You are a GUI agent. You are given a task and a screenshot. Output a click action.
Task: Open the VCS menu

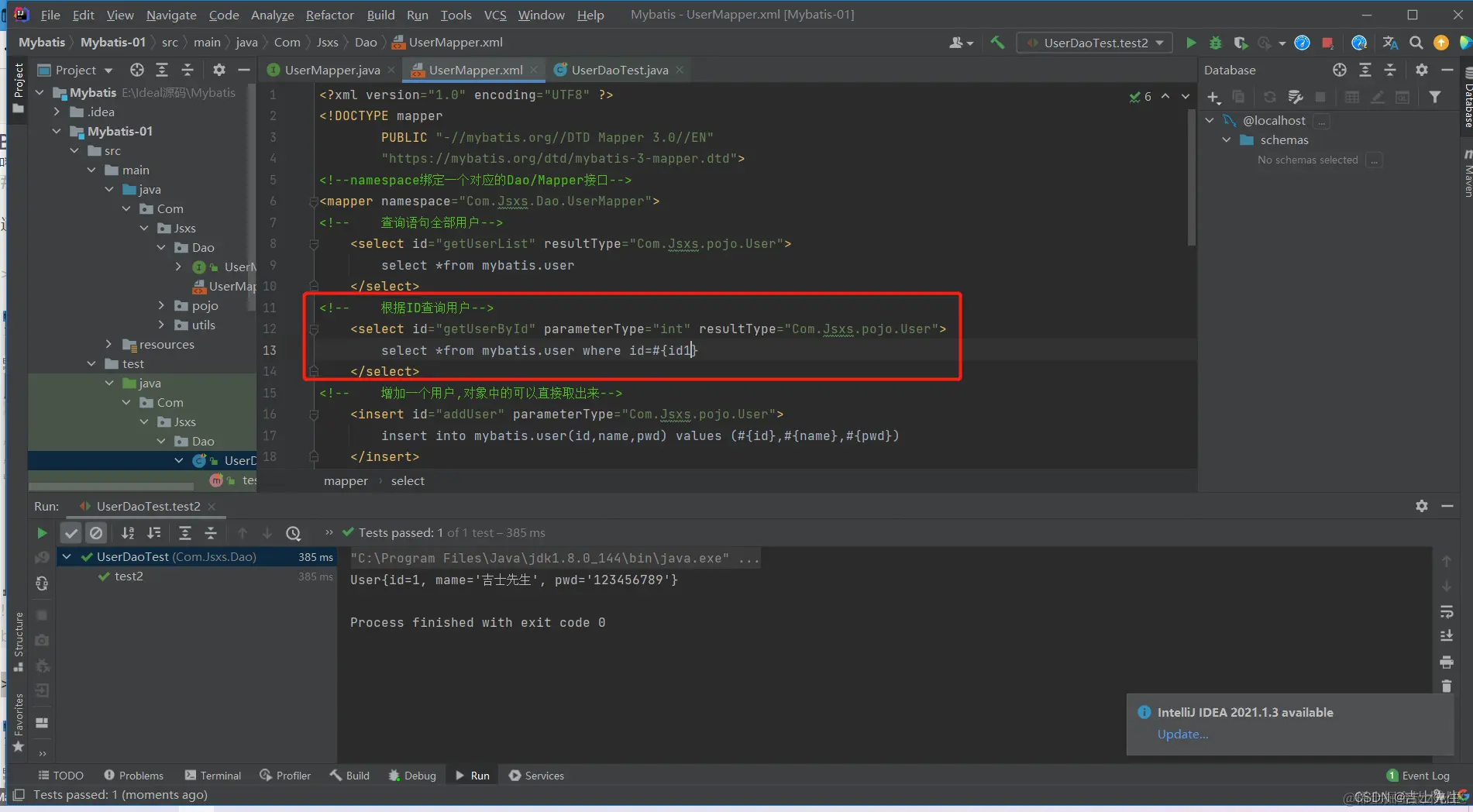495,15
